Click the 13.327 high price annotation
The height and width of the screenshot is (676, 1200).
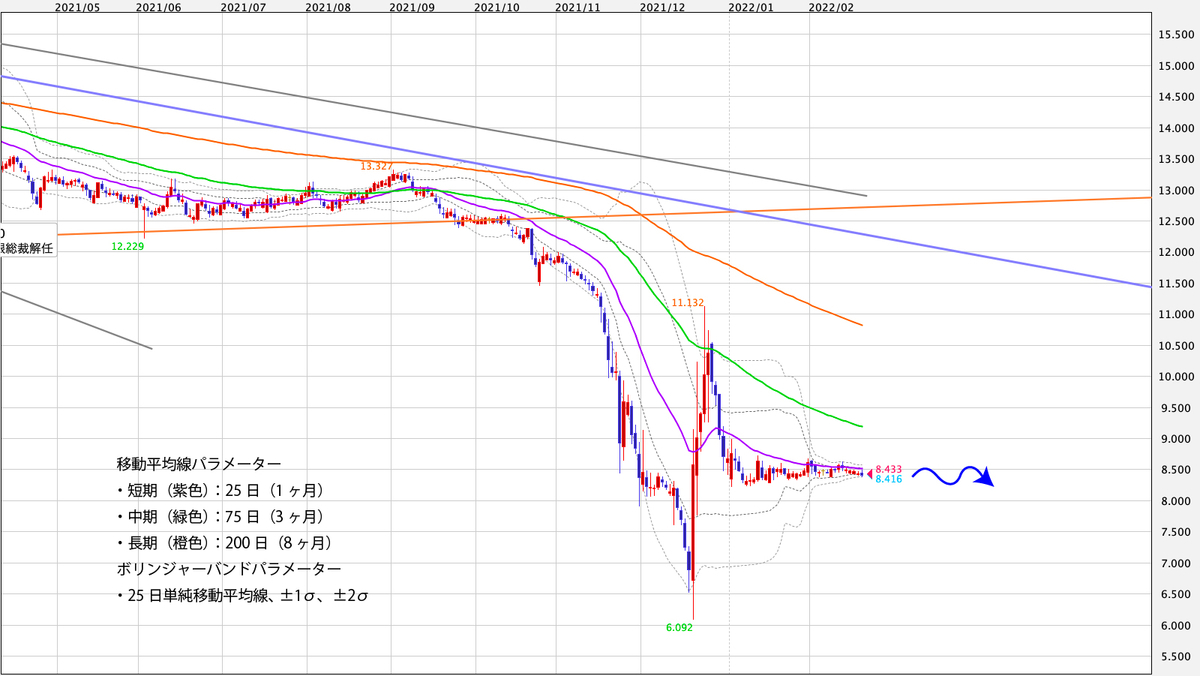coord(377,166)
